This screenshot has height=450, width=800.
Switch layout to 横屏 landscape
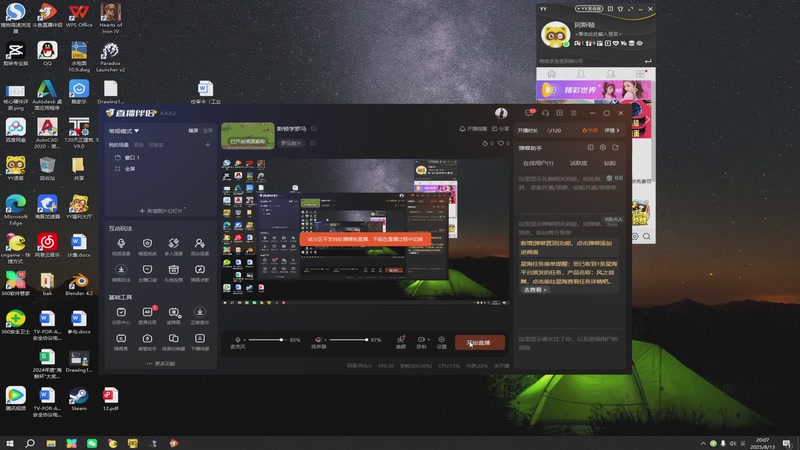(193, 131)
